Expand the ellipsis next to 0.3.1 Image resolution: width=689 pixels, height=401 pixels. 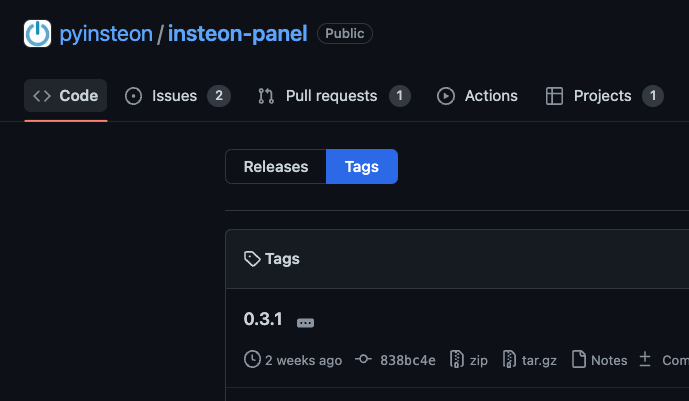click(x=305, y=323)
